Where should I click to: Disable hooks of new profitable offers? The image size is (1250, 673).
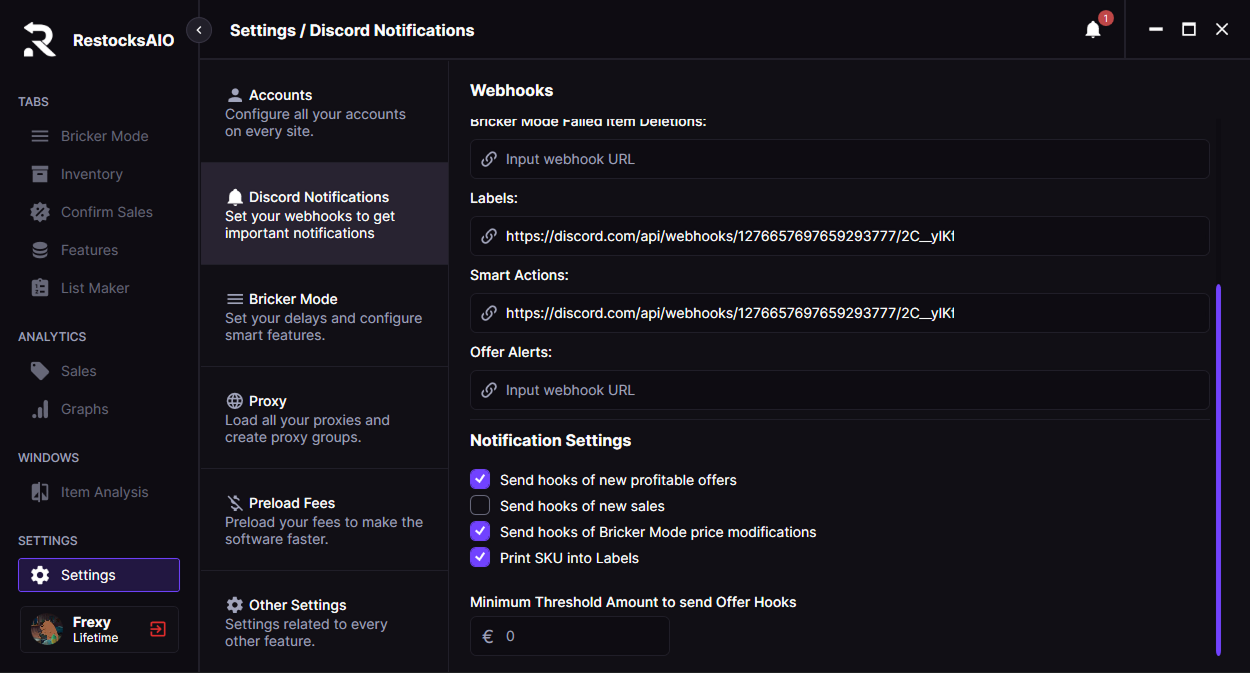480,480
